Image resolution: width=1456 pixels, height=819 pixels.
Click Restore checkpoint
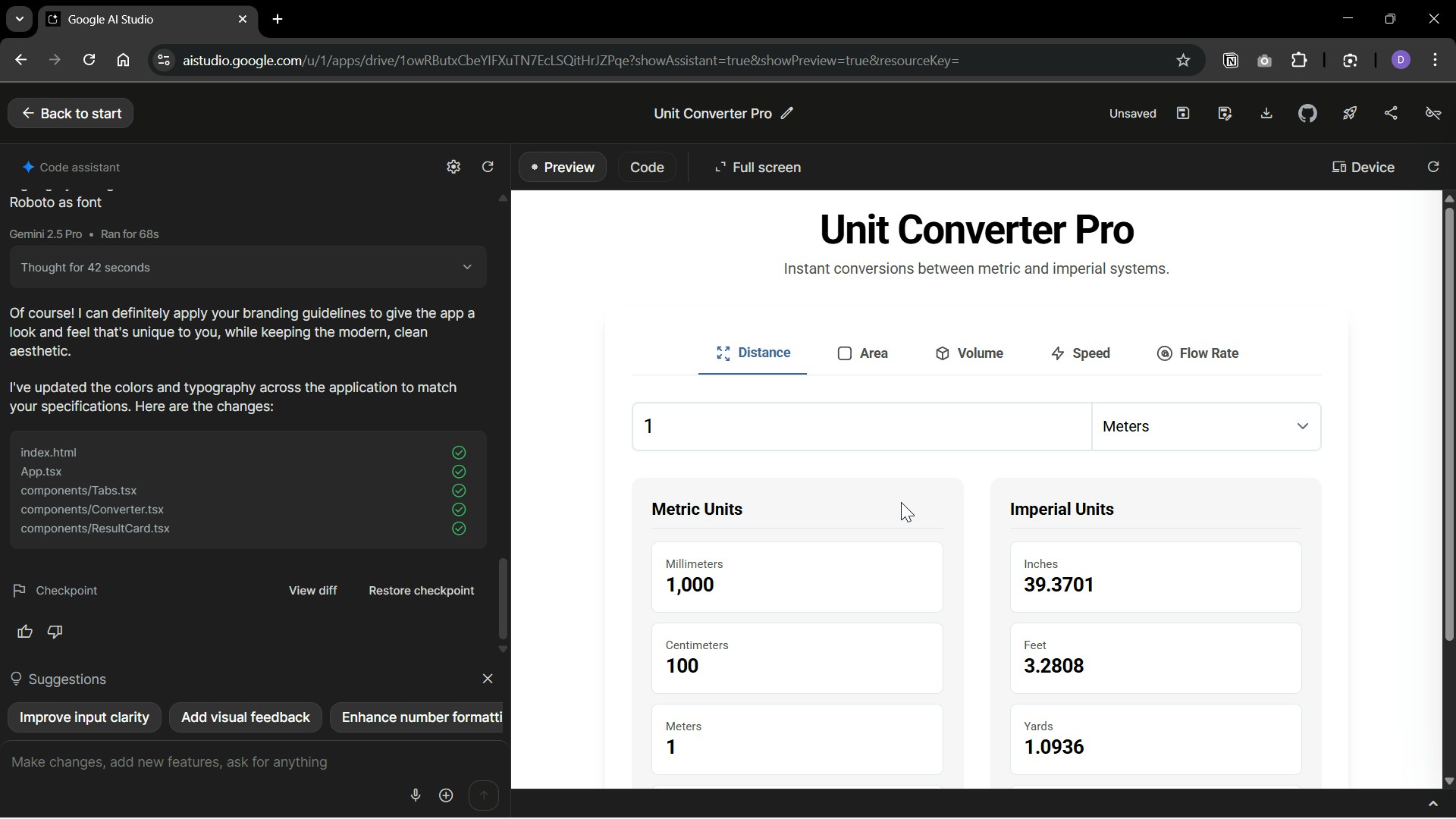click(x=421, y=591)
